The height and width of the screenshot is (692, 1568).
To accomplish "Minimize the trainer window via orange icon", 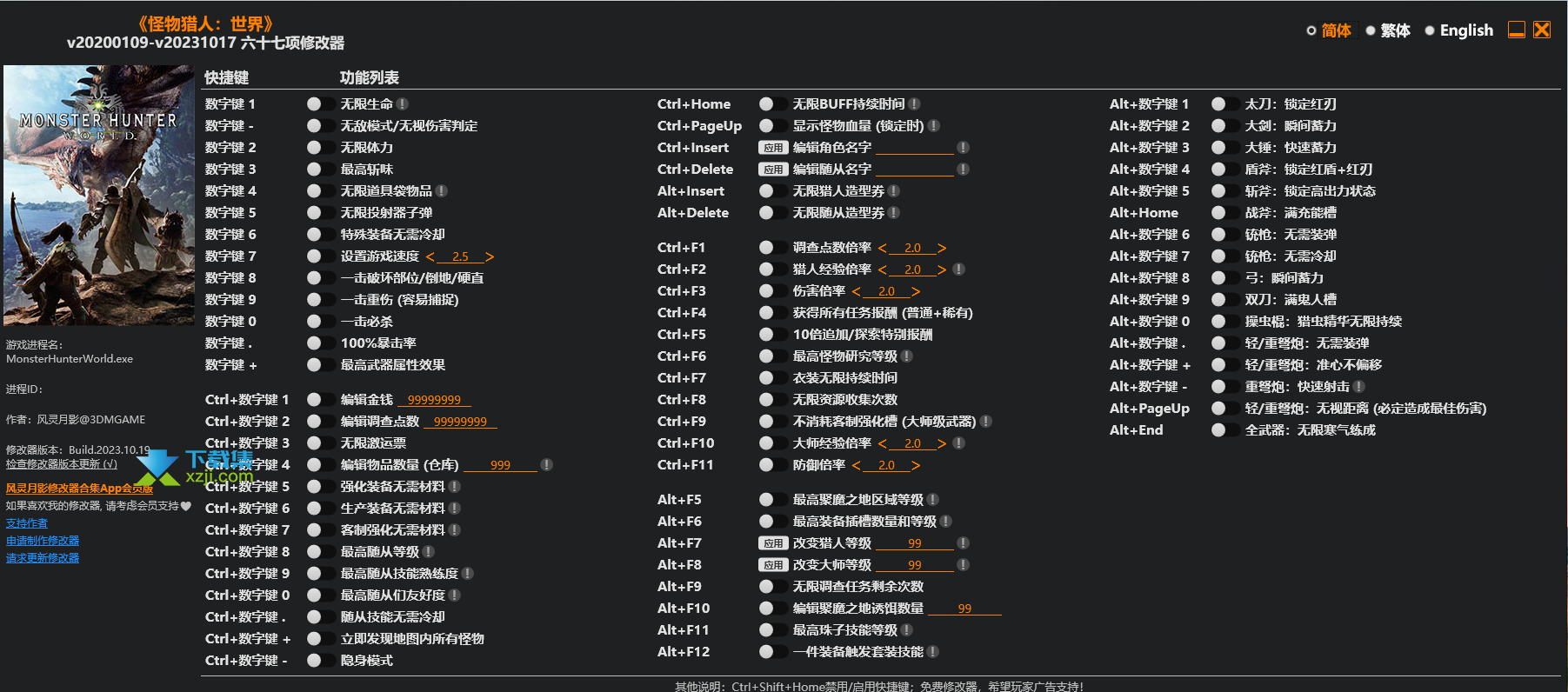I will point(1517,30).
